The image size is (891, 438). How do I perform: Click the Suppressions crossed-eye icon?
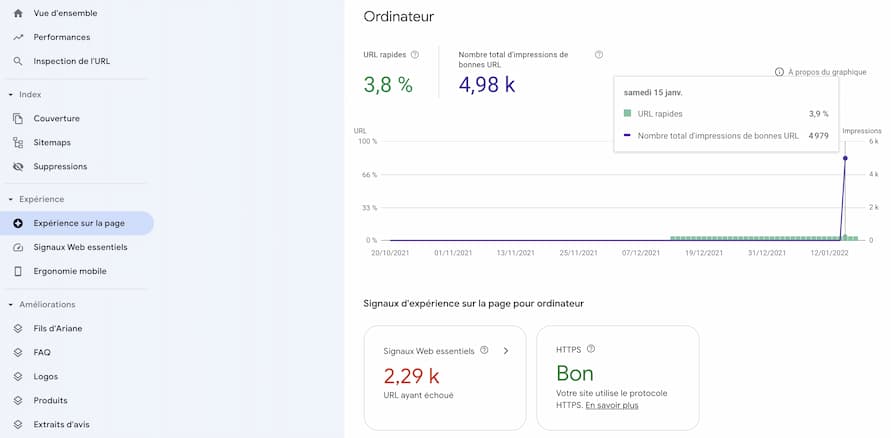pyautogui.click(x=18, y=166)
